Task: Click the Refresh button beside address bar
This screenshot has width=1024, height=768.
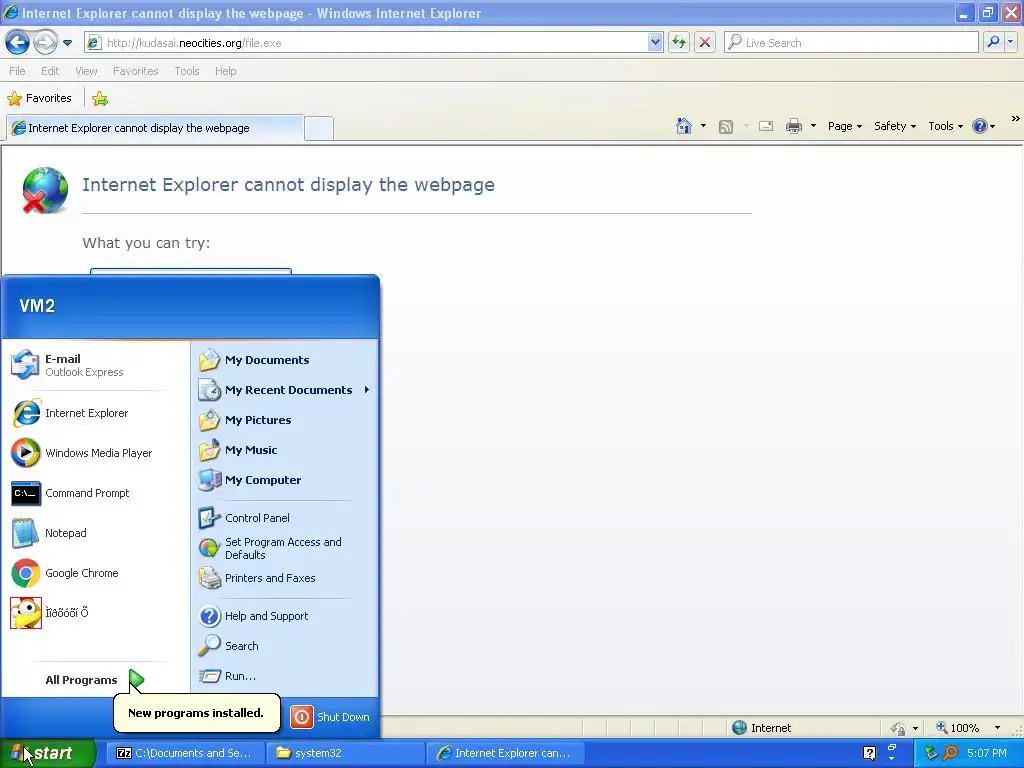Action: [x=679, y=43]
